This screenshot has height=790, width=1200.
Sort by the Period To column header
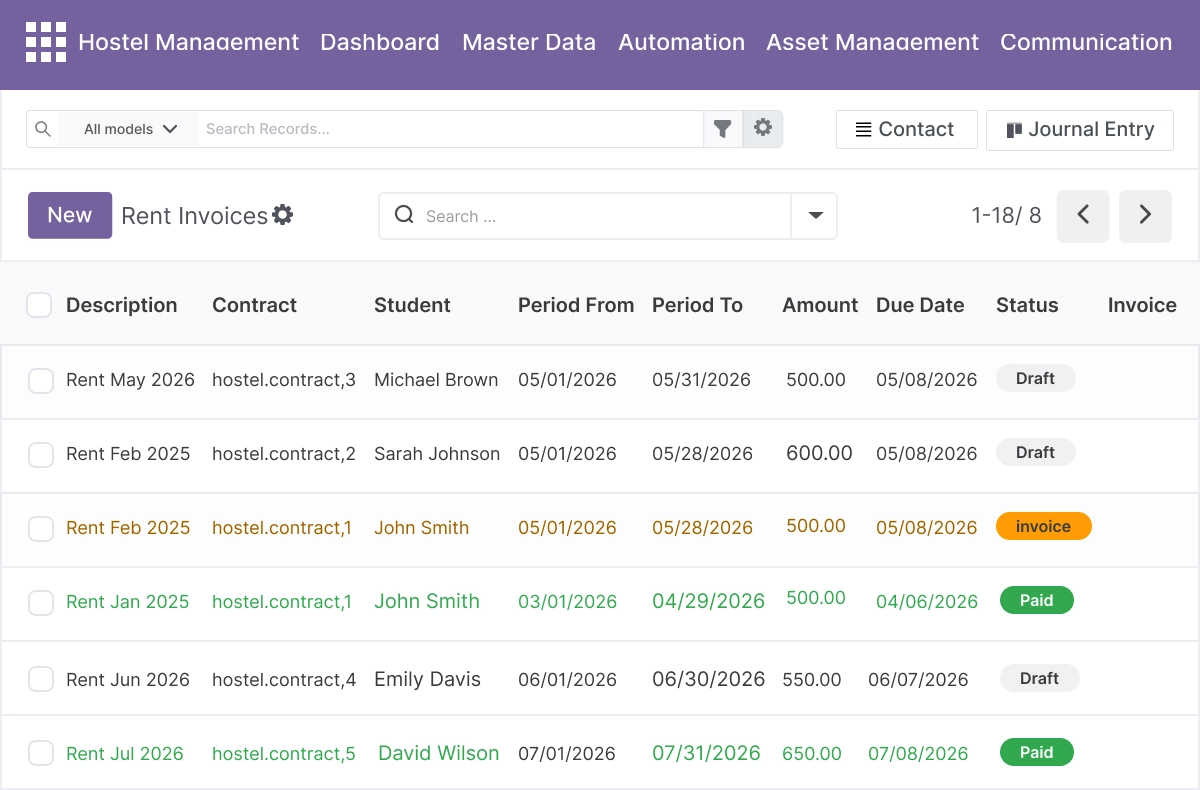click(x=697, y=305)
